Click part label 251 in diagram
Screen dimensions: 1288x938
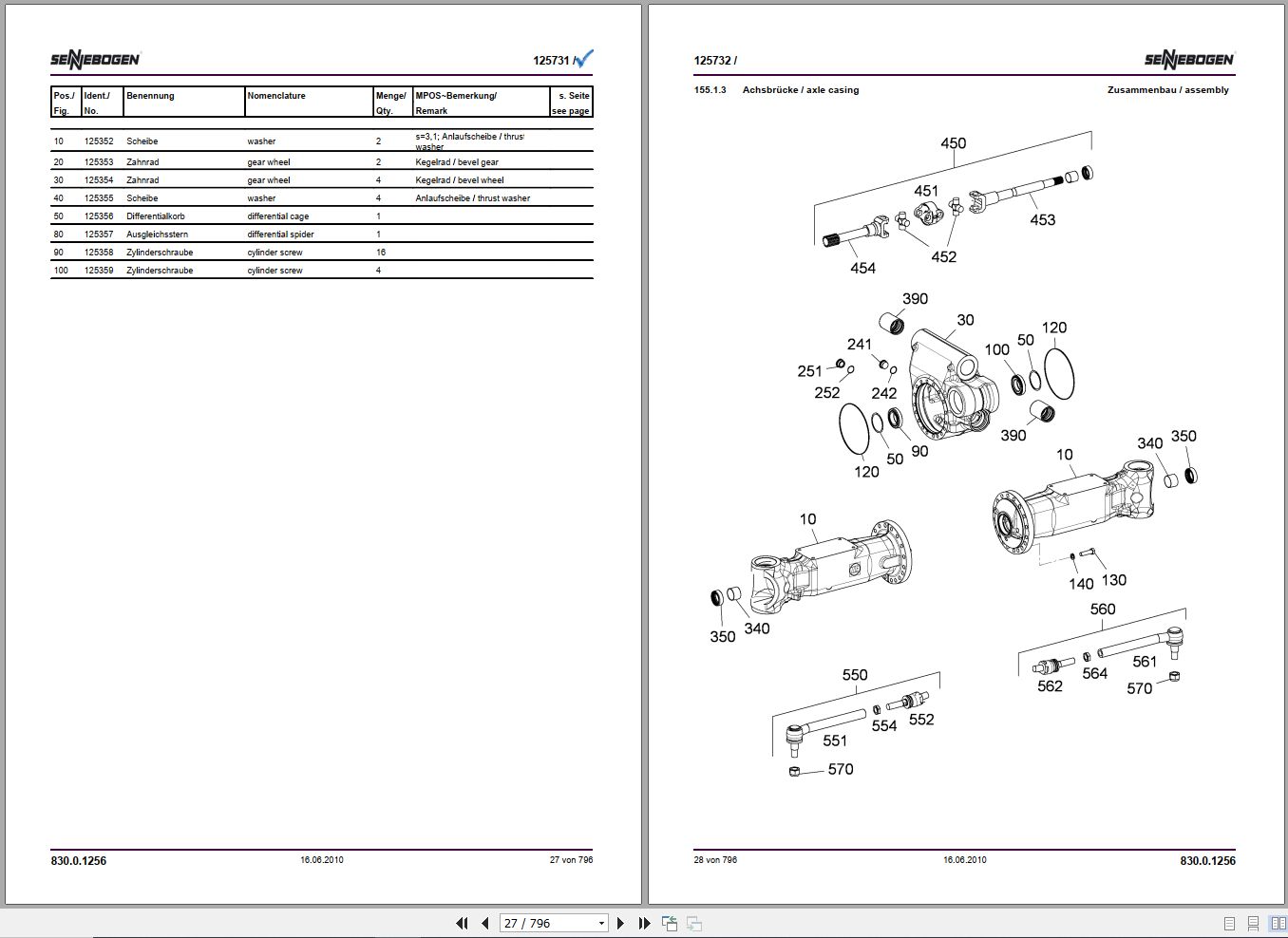[x=809, y=372]
